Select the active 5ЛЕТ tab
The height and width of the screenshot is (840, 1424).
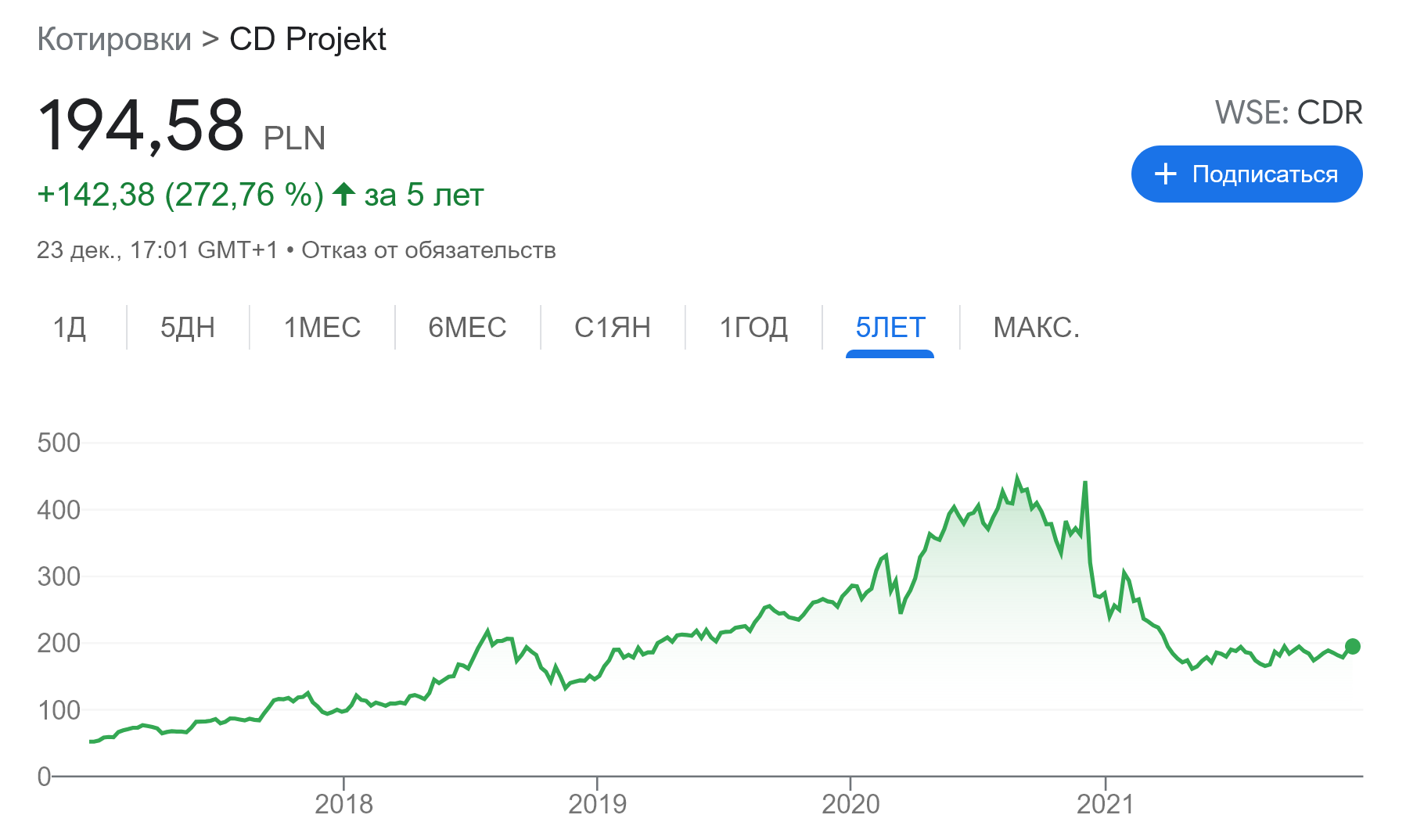[x=890, y=327]
